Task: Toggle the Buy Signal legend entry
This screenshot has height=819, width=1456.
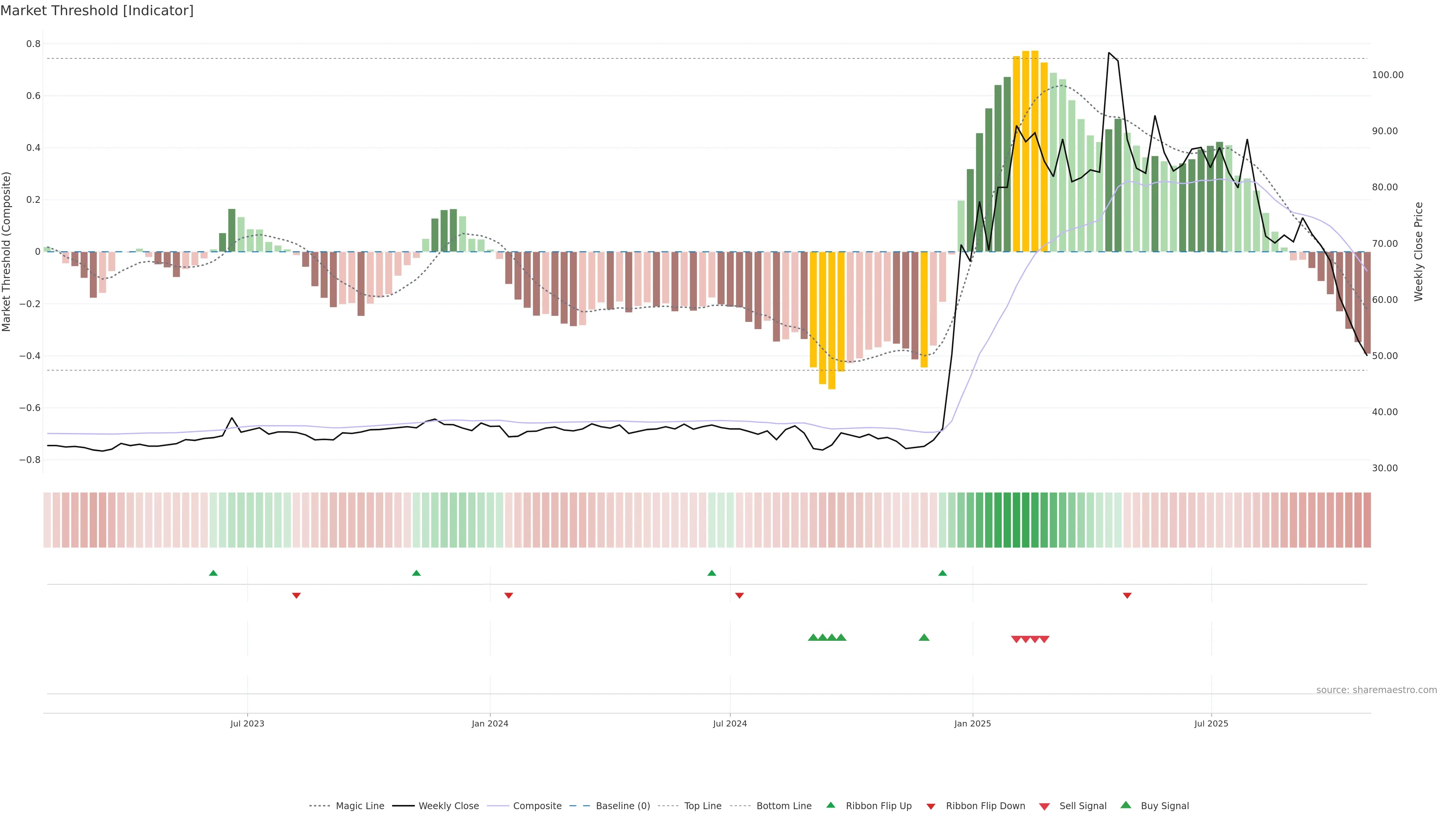Action: click(x=1164, y=806)
